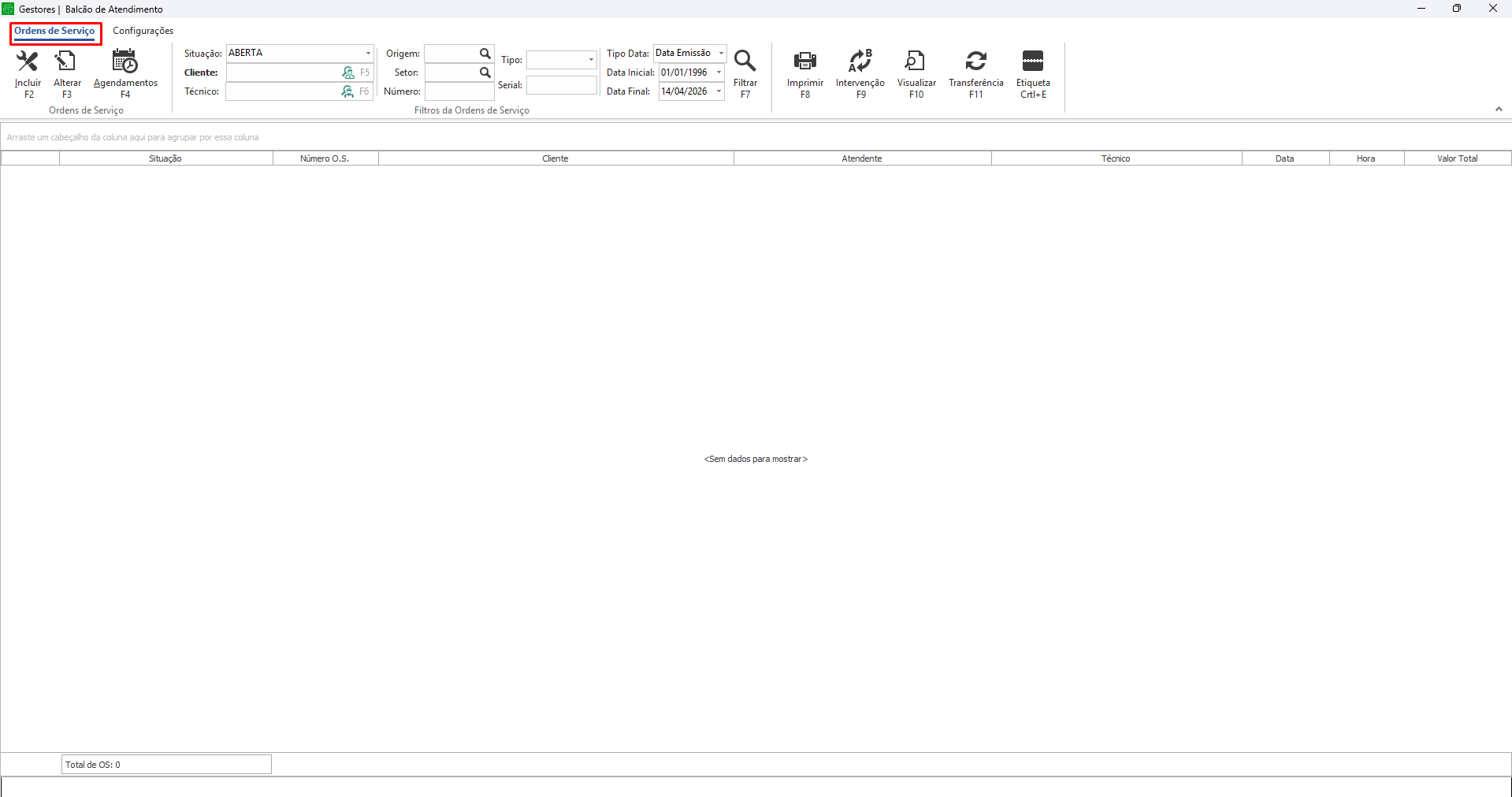The height and width of the screenshot is (797, 1512).
Task: Click the Número input field
Action: click(x=459, y=92)
